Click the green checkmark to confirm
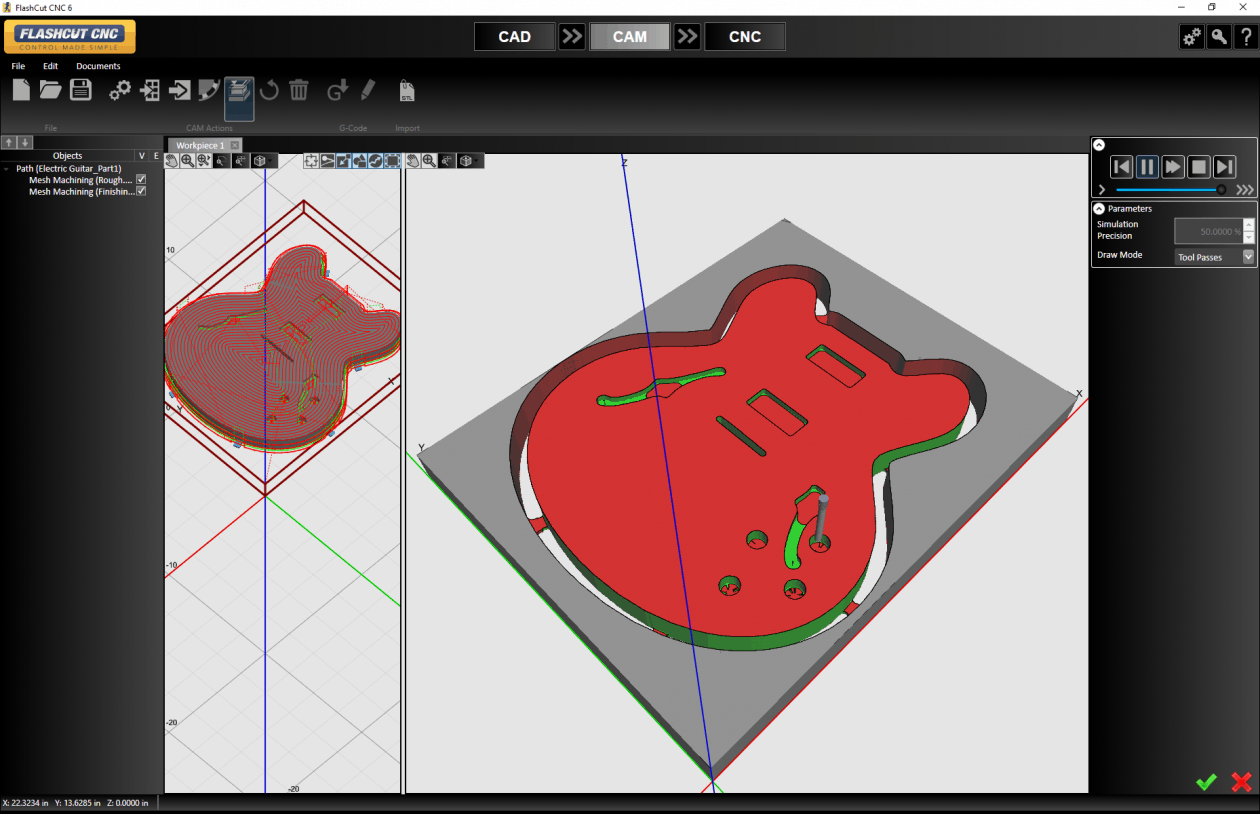1260x814 pixels. 1206,782
